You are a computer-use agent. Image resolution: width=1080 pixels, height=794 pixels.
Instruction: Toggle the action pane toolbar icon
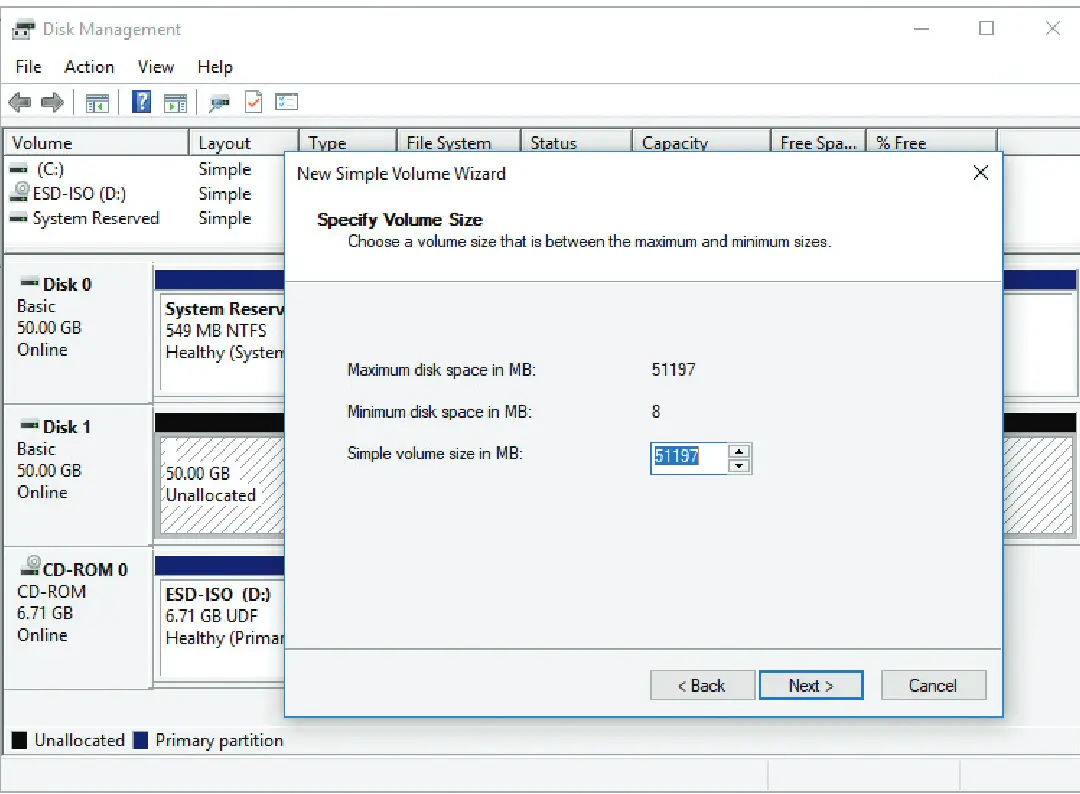(x=175, y=102)
